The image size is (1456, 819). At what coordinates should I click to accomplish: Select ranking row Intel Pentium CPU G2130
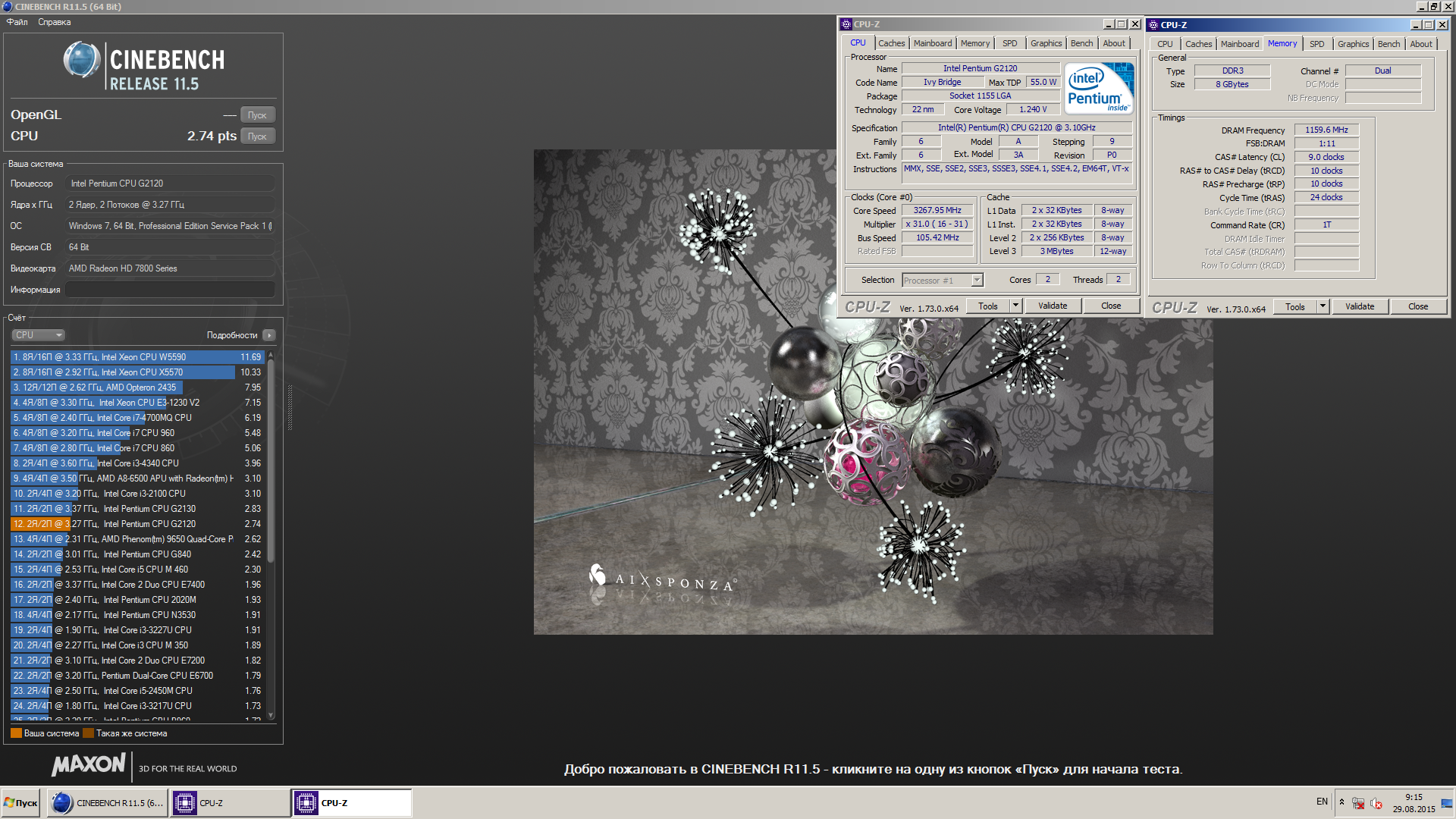[x=137, y=509]
